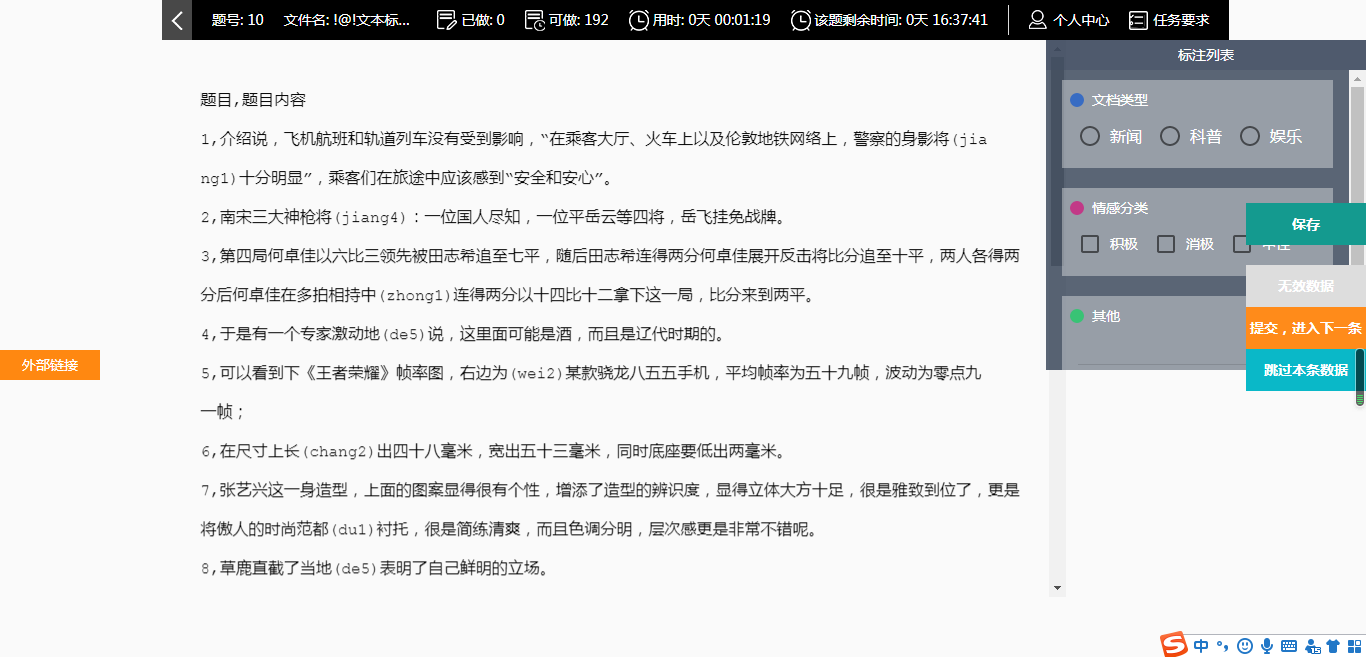
Task: Toggle the punctuation mode icon in Sogou bar
Action: pos(1222,646)
